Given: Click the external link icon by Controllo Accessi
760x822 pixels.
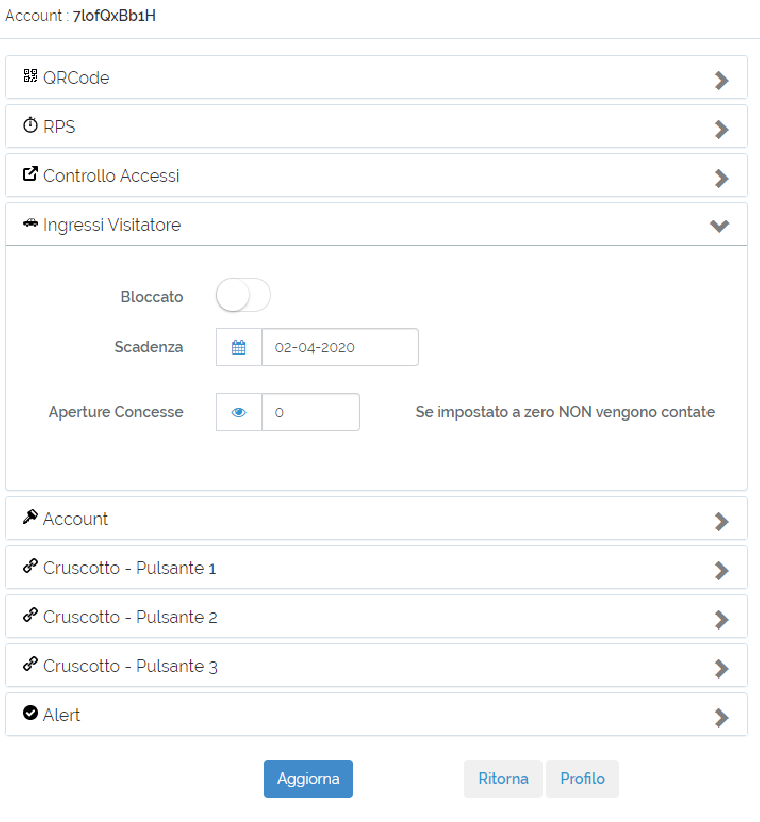Looking at the screenshot, I should coord(30,174).
